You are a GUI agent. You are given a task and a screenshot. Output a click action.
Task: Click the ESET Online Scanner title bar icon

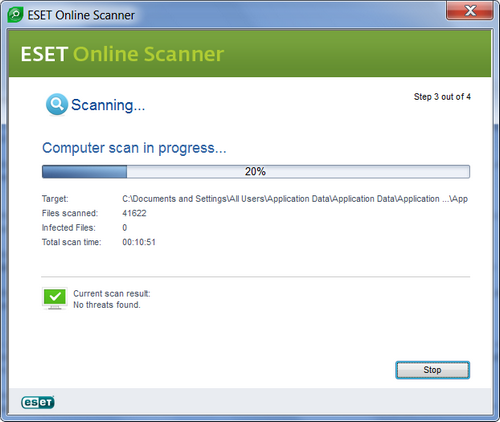coord(15,15)
